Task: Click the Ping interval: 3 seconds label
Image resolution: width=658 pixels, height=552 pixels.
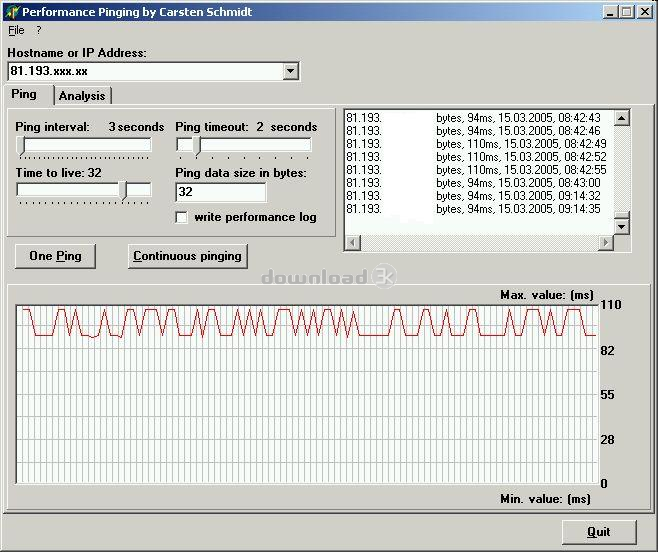Action: 90,127
